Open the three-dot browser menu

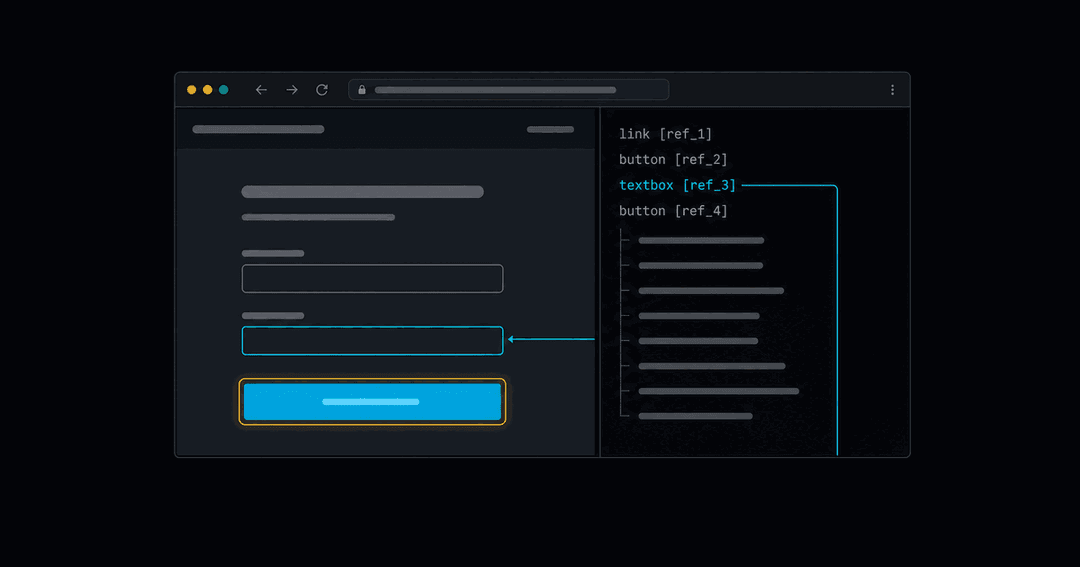[892, 90]
